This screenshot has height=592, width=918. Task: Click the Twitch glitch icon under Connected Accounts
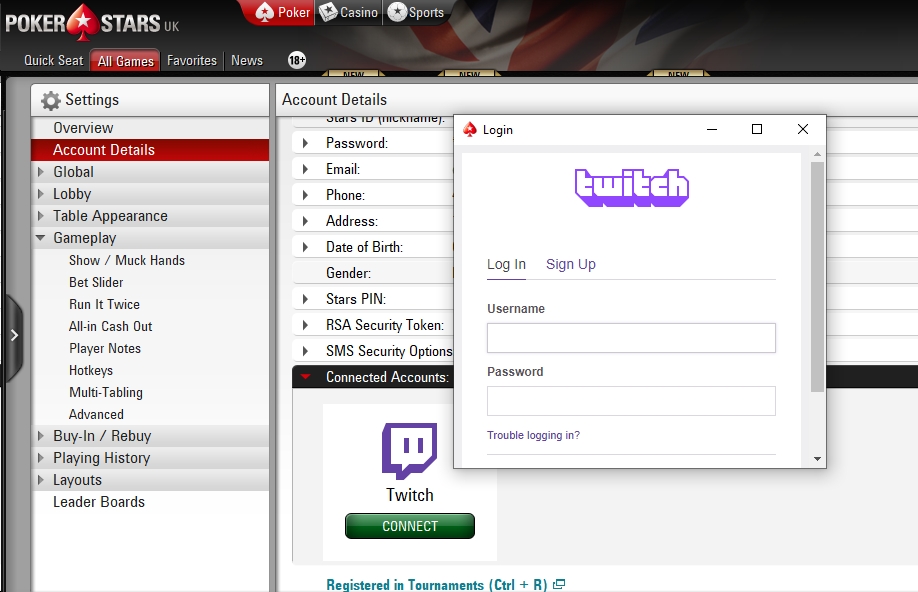tap(409, 451)
